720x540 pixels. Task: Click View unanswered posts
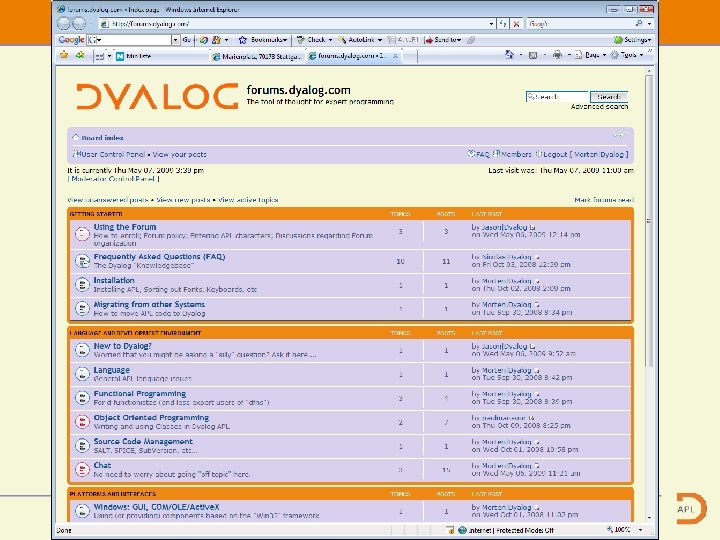(x=108, y=200)
